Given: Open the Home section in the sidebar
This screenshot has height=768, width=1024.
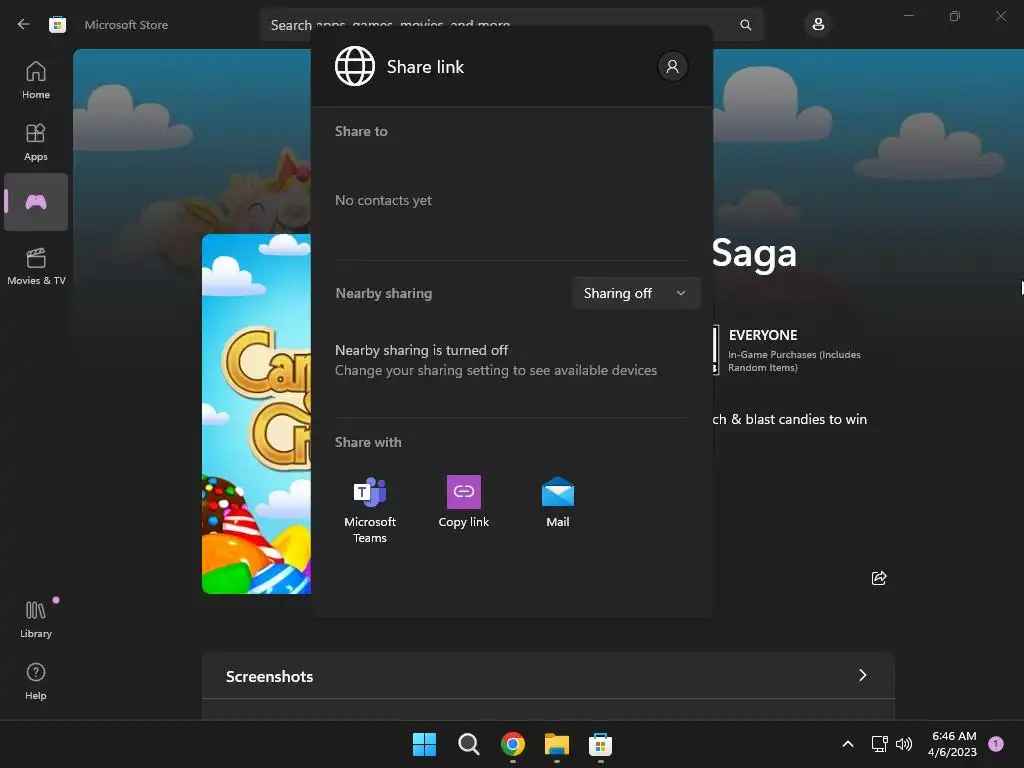Looking at the screenshot, I should (36, 80).
